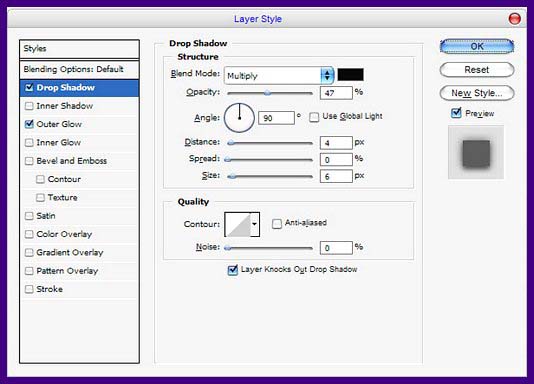Enable the Inner Shadow checkbox
The height and width of the screenshot is (384, 534).
(29, 106)
